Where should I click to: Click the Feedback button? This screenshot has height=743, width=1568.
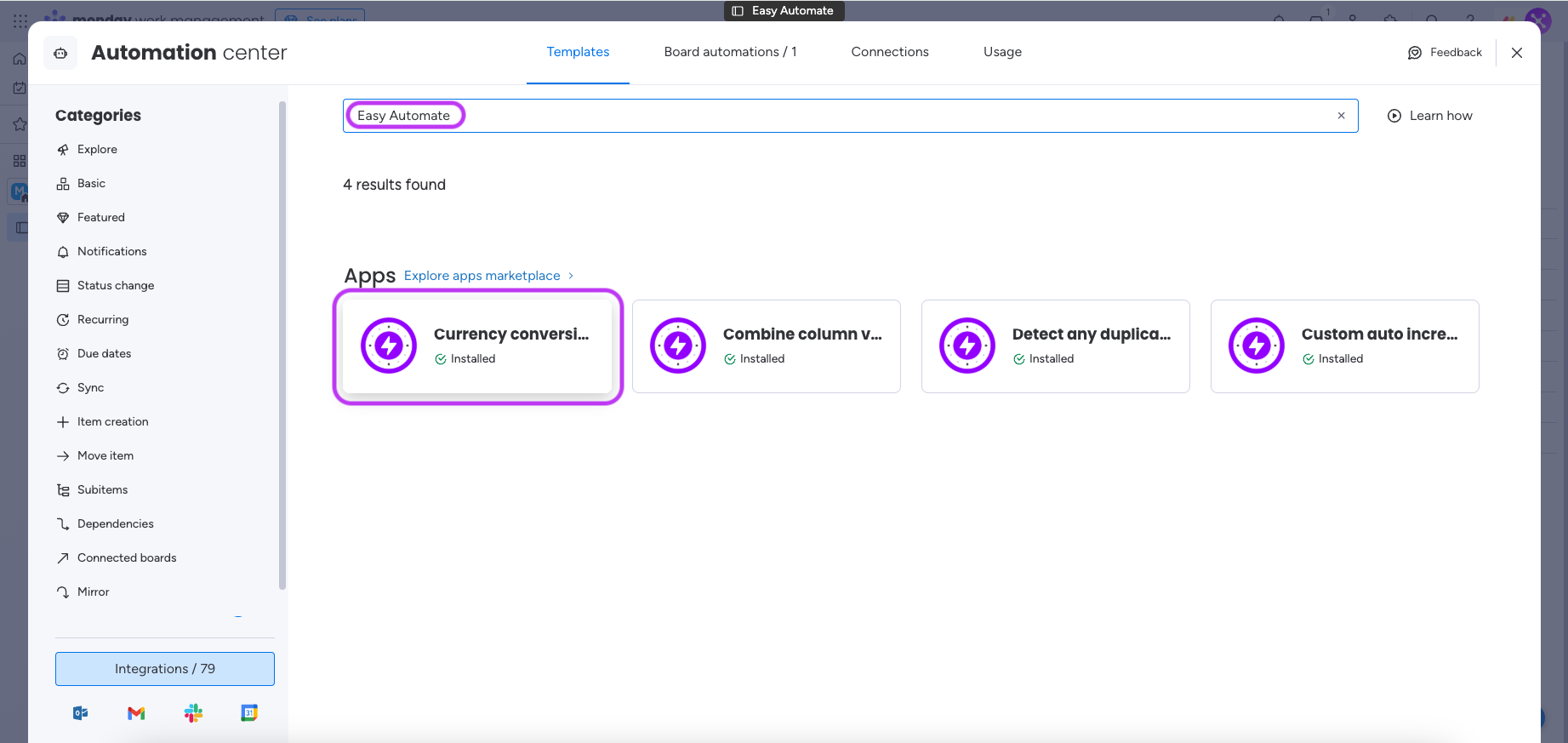click(1445, 53)
